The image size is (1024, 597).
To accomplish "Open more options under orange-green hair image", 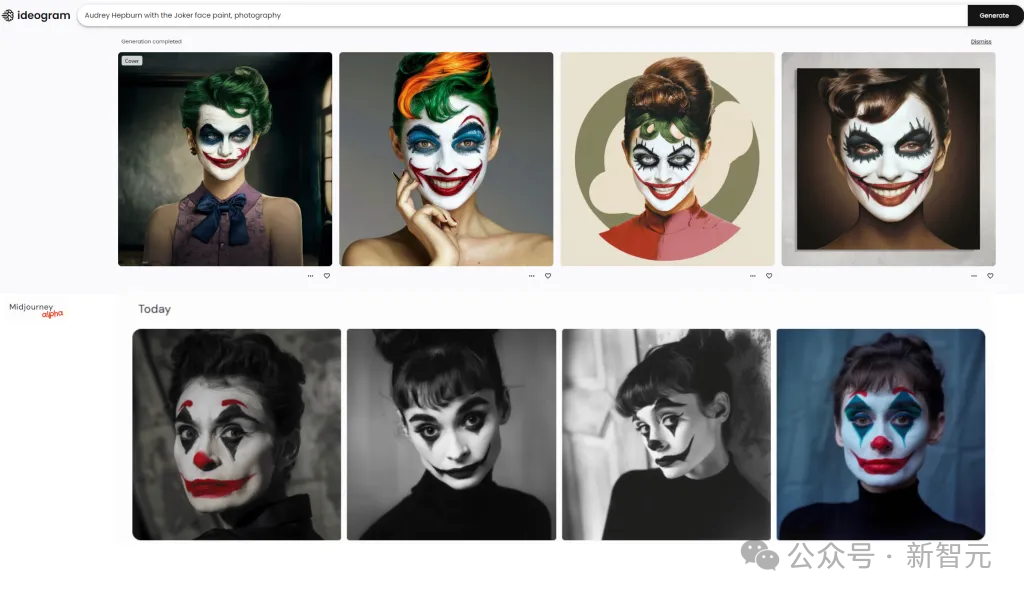I will pos(531,276).
